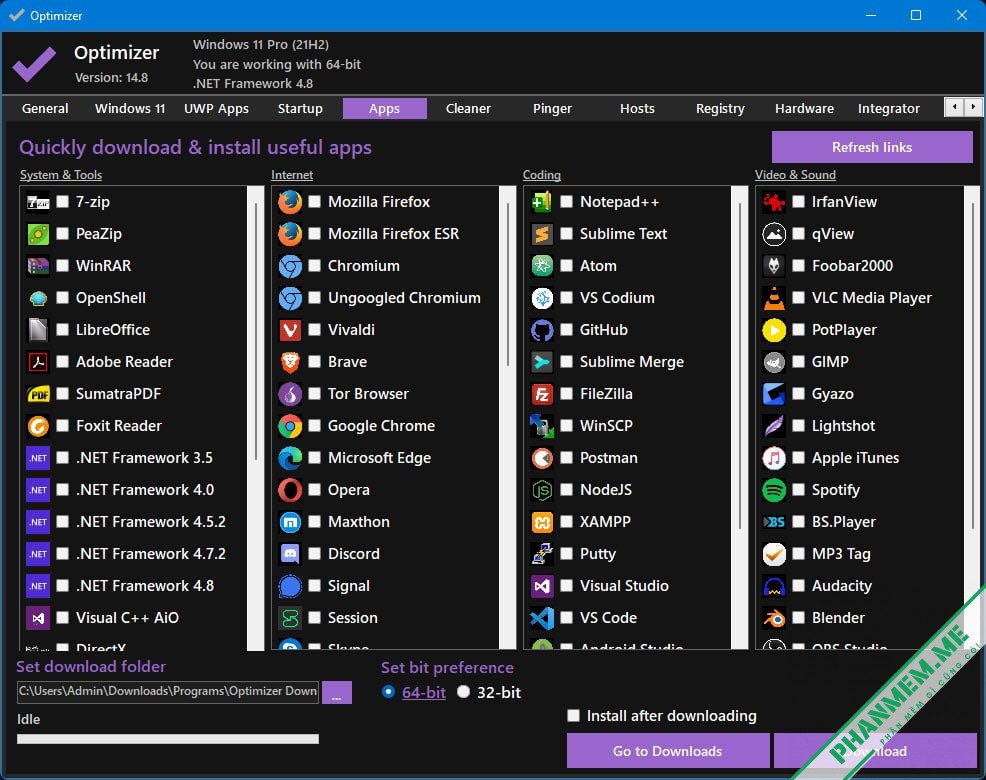Viewport: 986px width, 780px height.
Task: Switch to the Registry tab
Action: point(720,108)
